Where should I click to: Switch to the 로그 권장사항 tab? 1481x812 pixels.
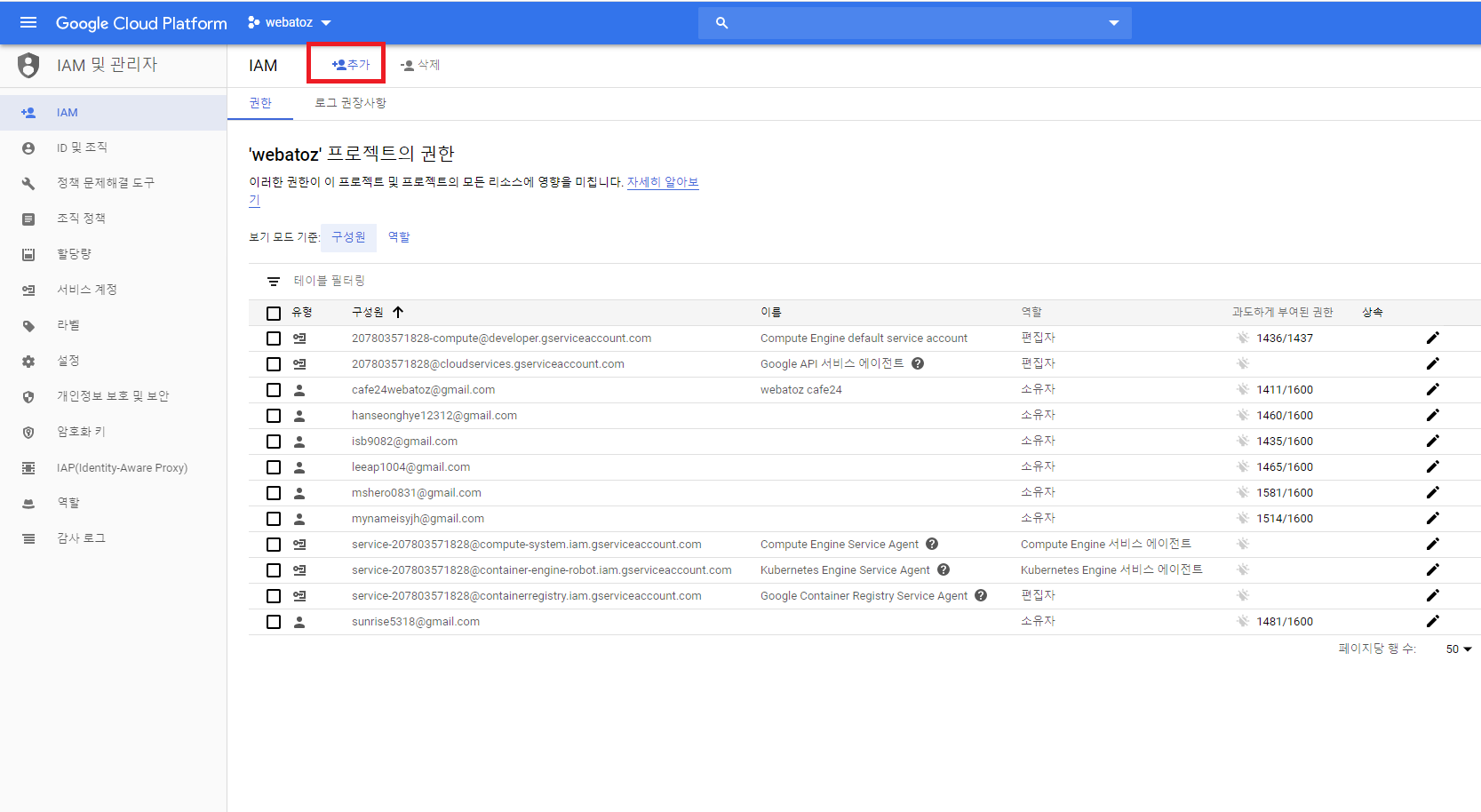(x=350, y=103)
